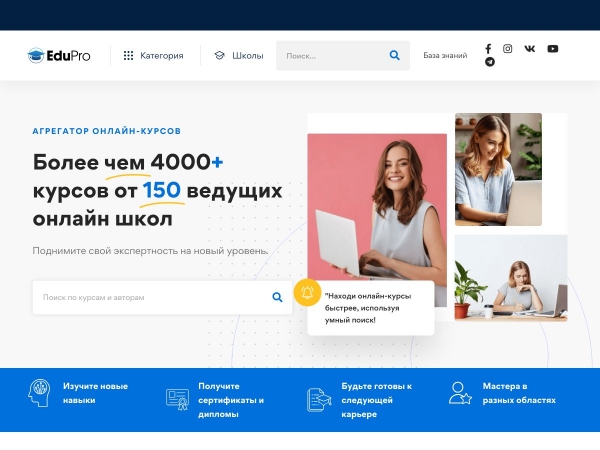Open the YouTube social icon

coord(553,49)
